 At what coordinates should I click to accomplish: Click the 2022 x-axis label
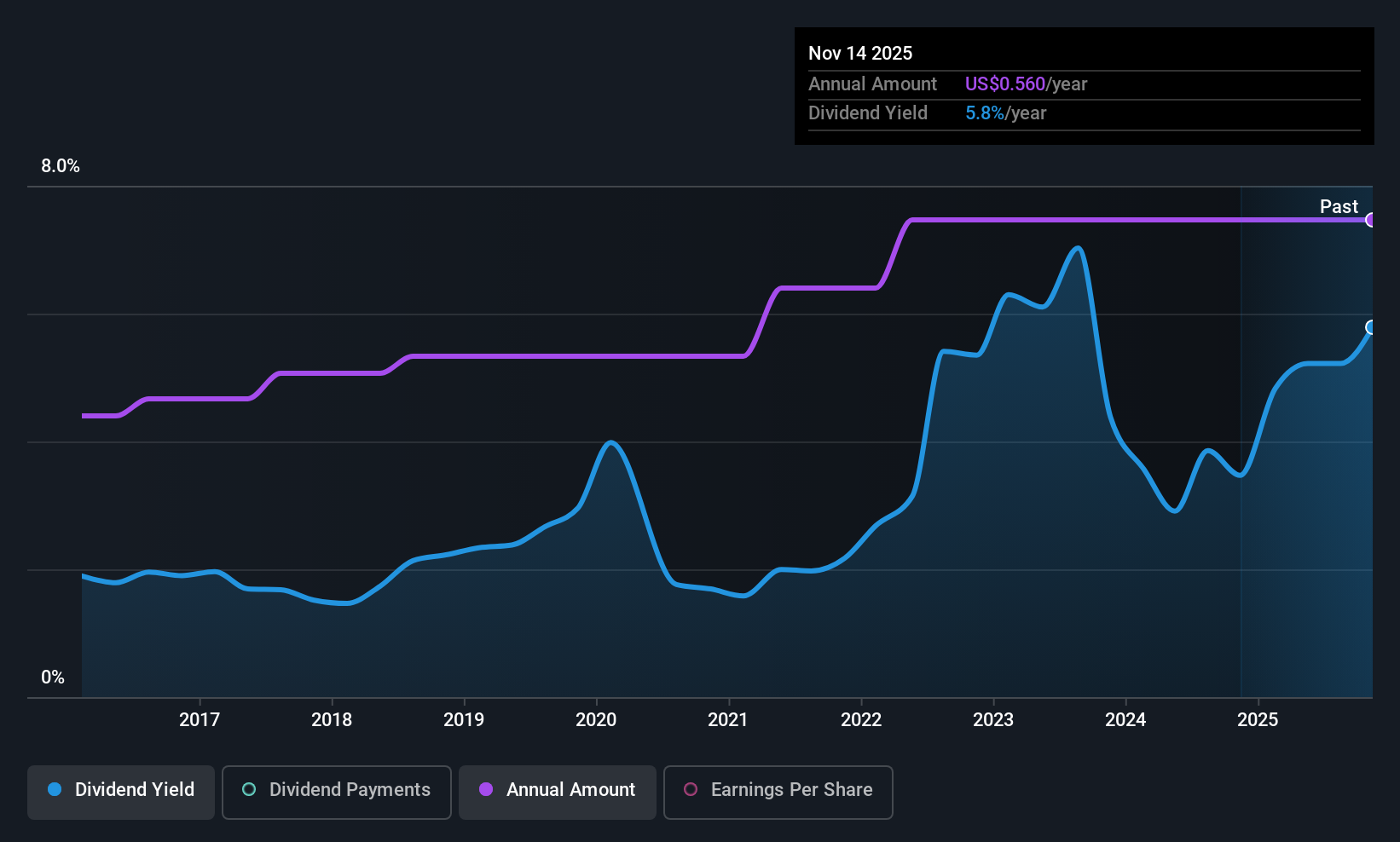861,719
